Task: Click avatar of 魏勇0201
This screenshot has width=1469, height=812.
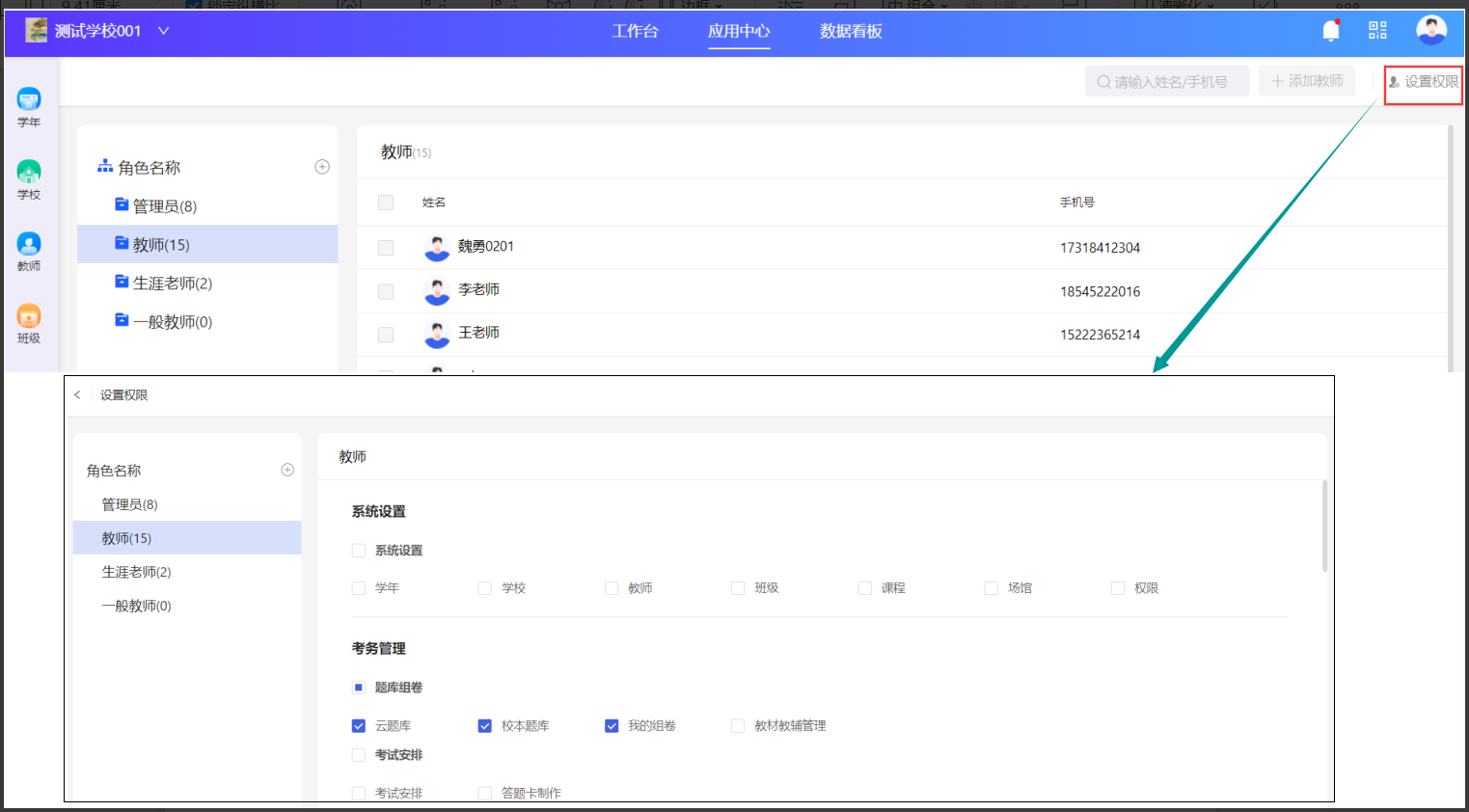Action: pyautogui.click(x=437, y=248)
